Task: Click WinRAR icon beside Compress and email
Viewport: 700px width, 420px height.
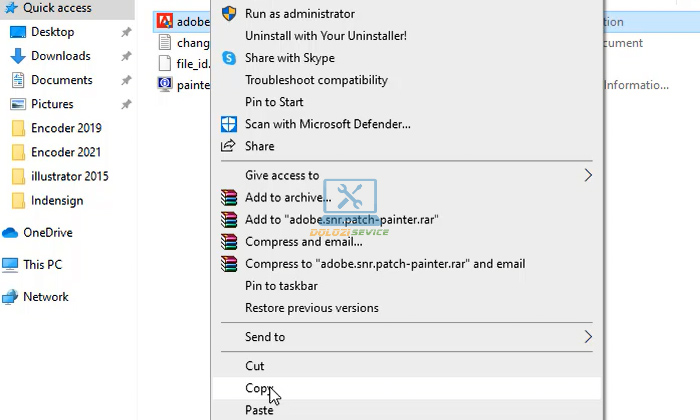Action: tap(229, 241)
